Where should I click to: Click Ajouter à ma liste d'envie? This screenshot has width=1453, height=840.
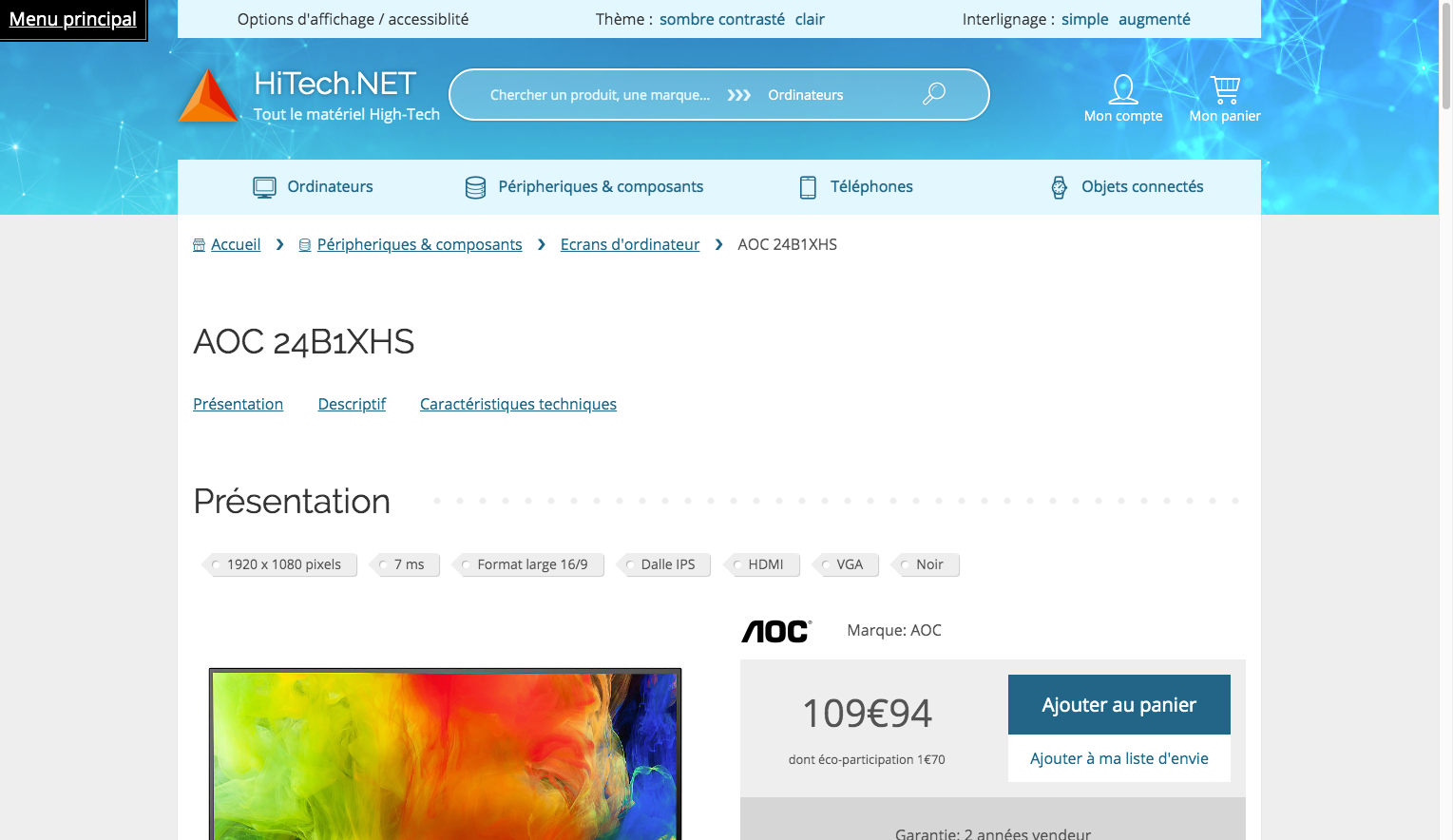[x=1118, y=758]
